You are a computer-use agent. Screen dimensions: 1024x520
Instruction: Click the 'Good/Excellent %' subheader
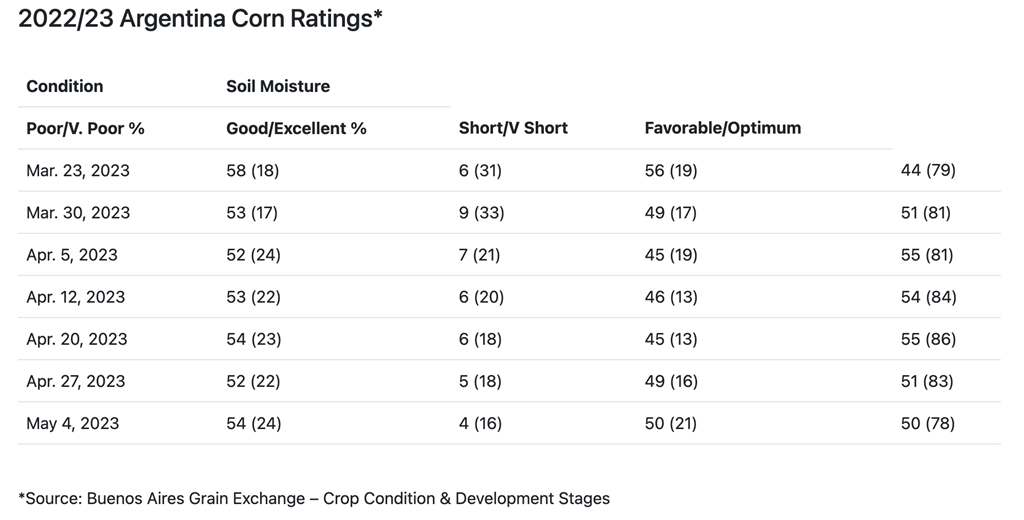click(x=297, y=128)
